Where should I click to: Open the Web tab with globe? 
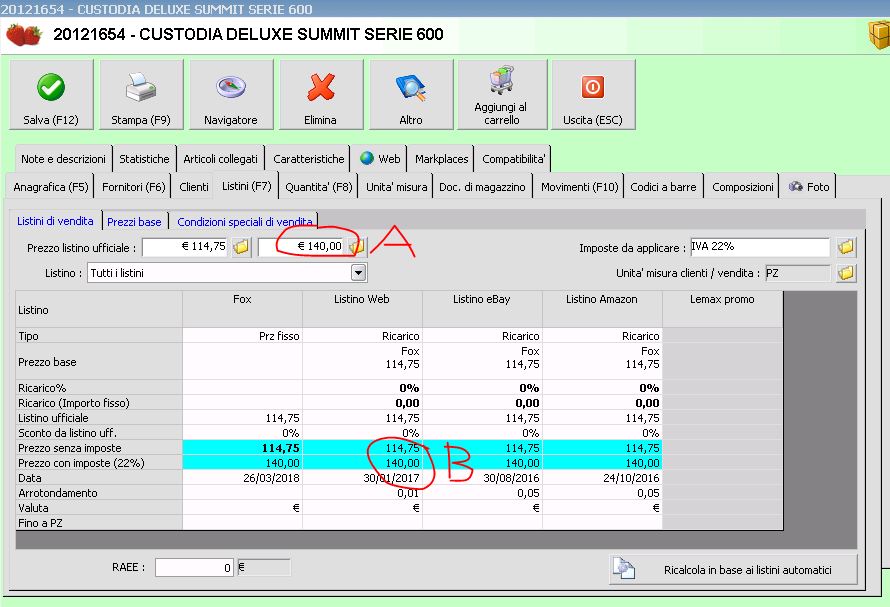(x=380, y=159)
